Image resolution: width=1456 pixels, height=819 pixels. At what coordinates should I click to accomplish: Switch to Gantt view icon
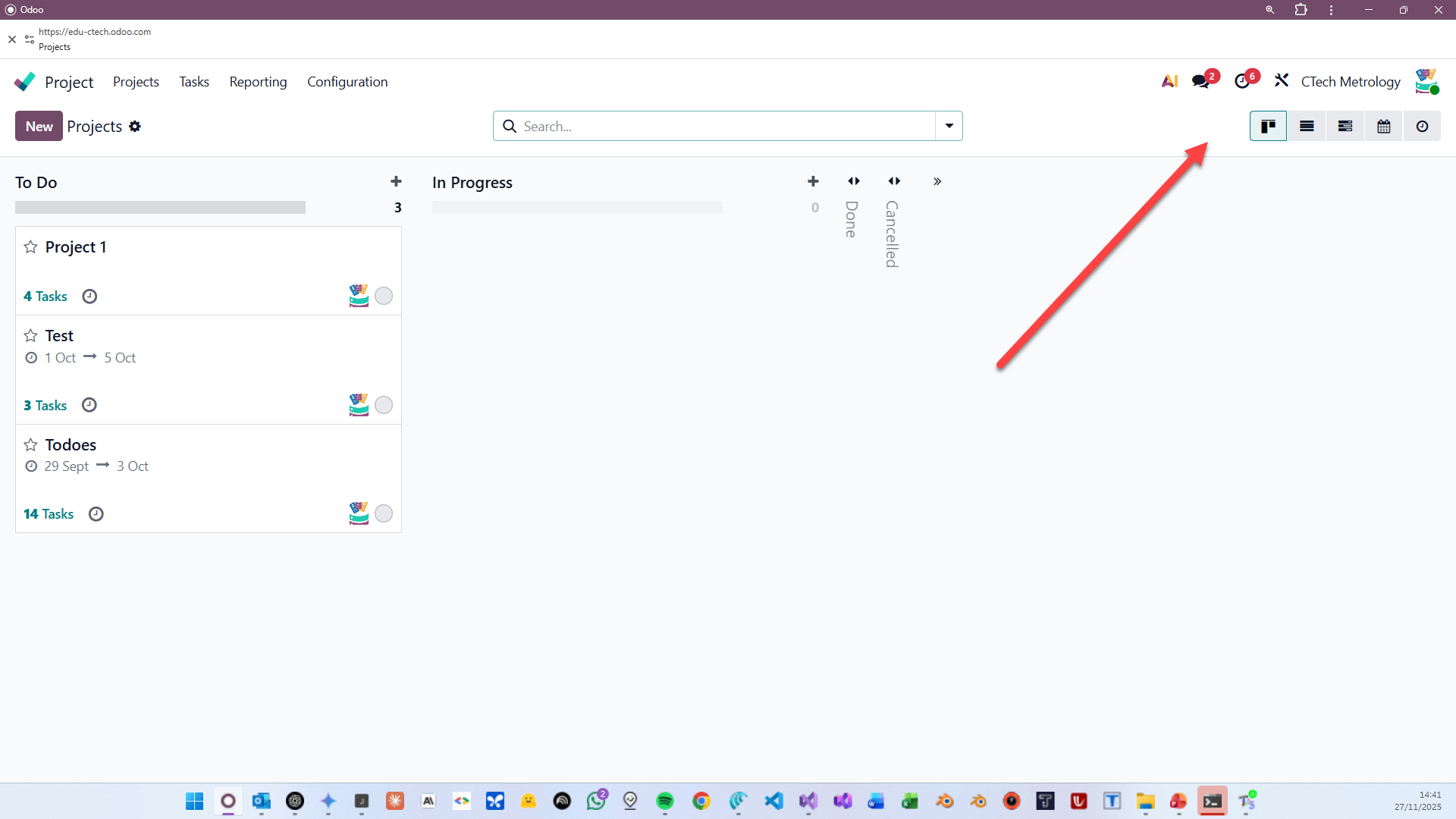1345,127
